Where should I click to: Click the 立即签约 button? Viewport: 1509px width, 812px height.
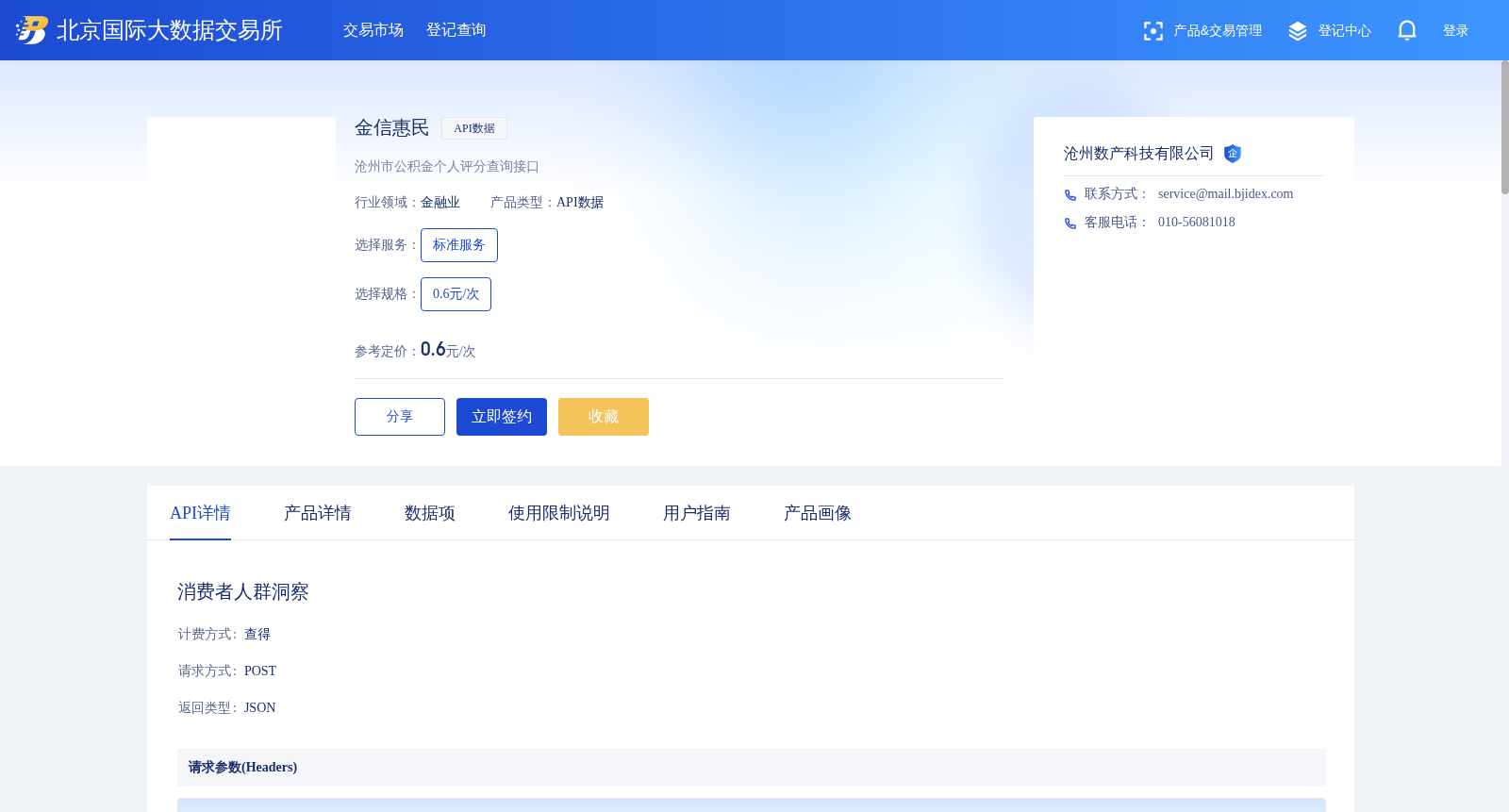pyautogui.click(x=502, y=417)
